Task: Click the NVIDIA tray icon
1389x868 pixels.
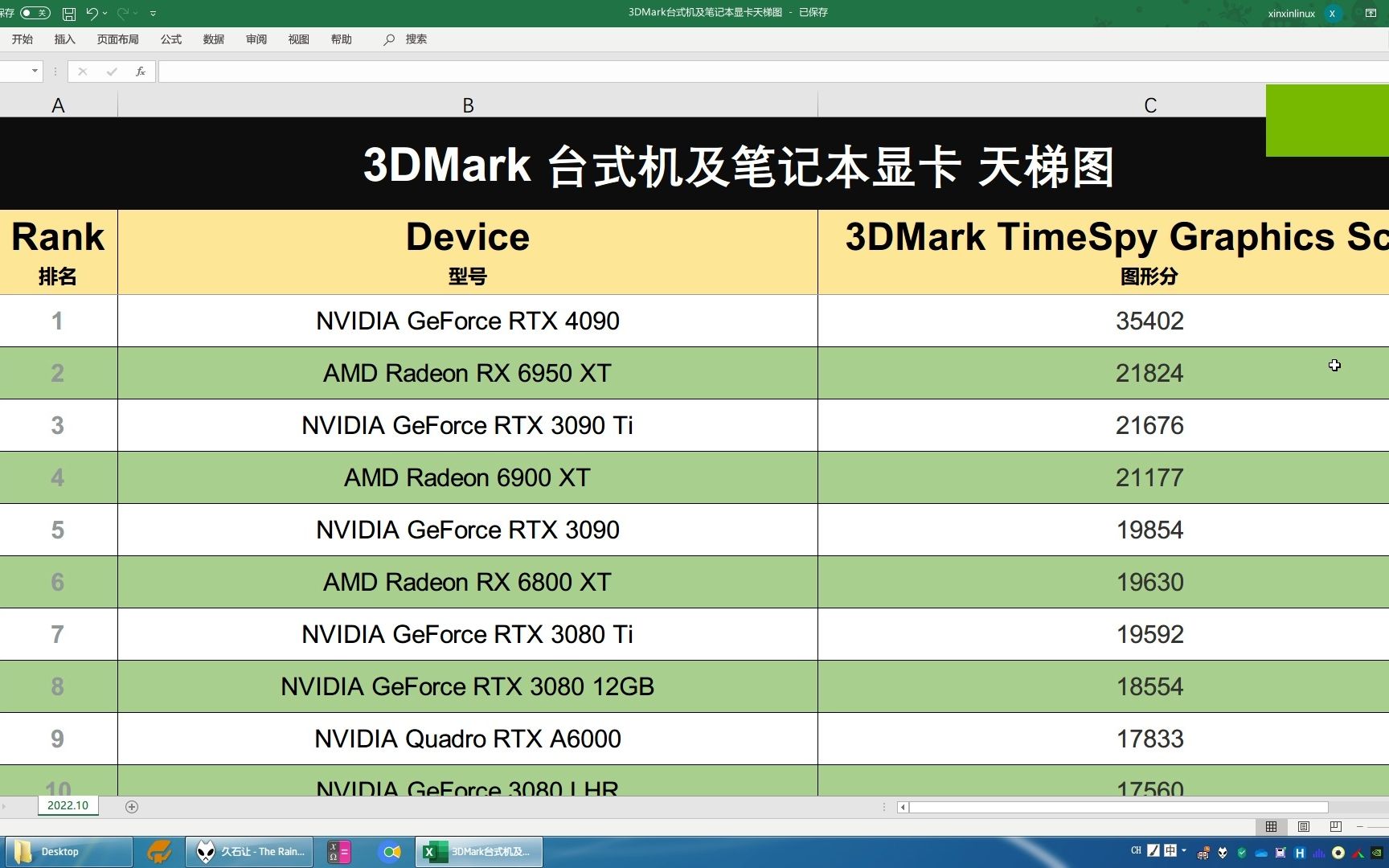Action: 1377,853
